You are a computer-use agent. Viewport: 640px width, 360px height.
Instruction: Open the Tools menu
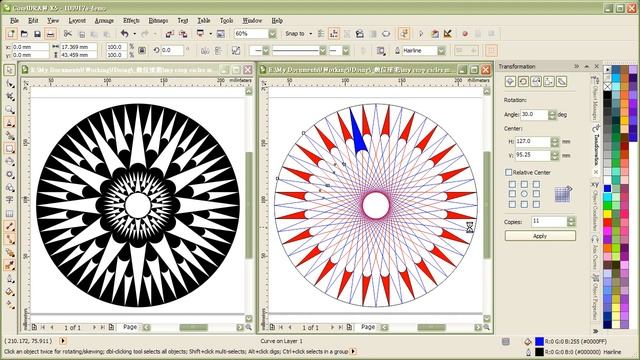(x=227, y=20)
